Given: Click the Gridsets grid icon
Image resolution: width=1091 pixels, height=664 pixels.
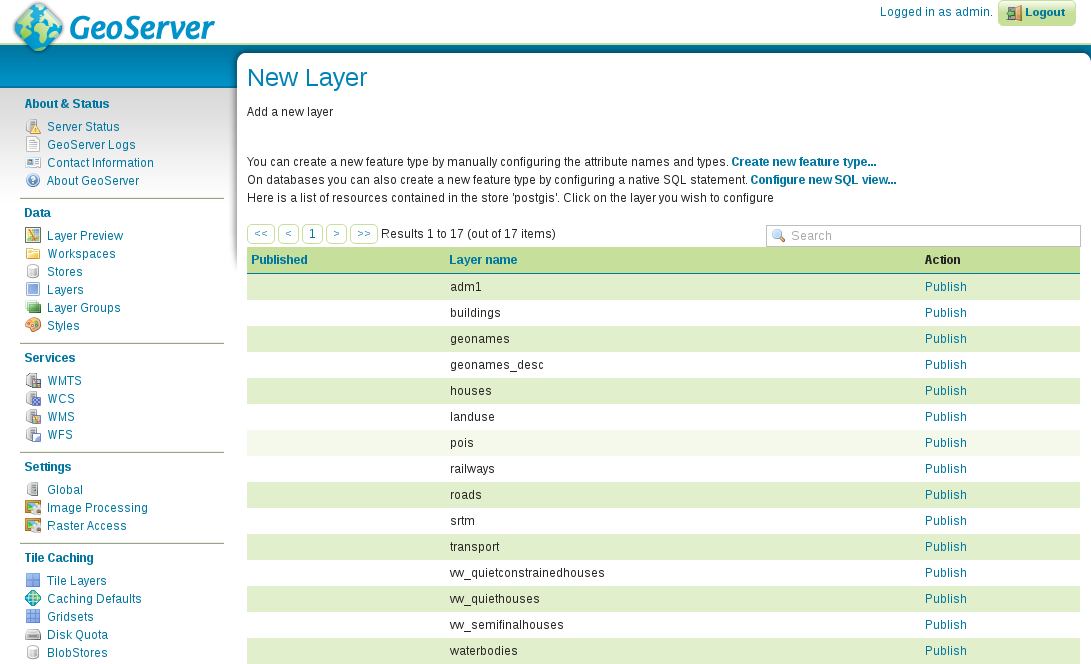Looking at the screenshot, I should coord(33,617).
